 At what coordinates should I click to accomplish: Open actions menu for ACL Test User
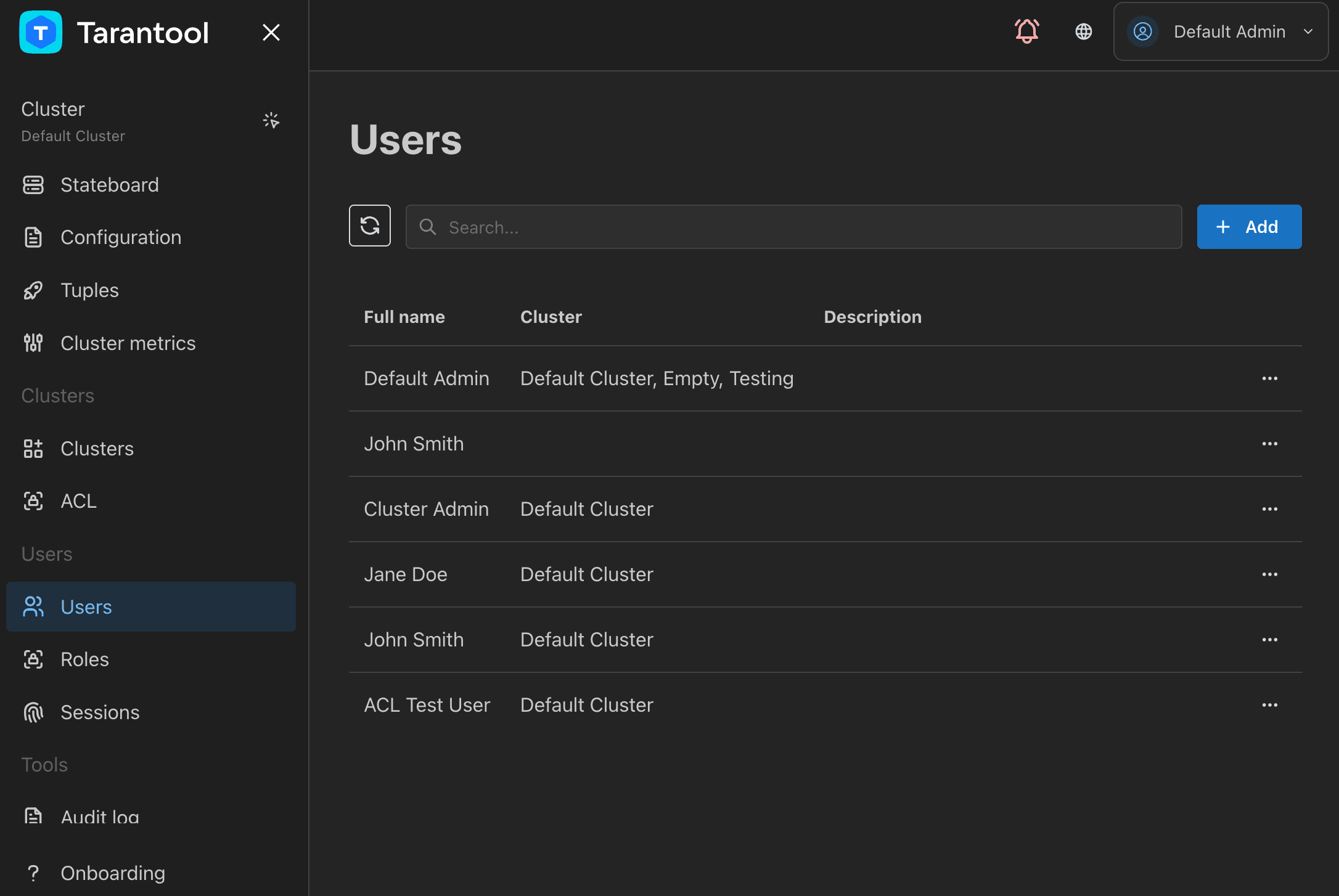pos(1270,705)
